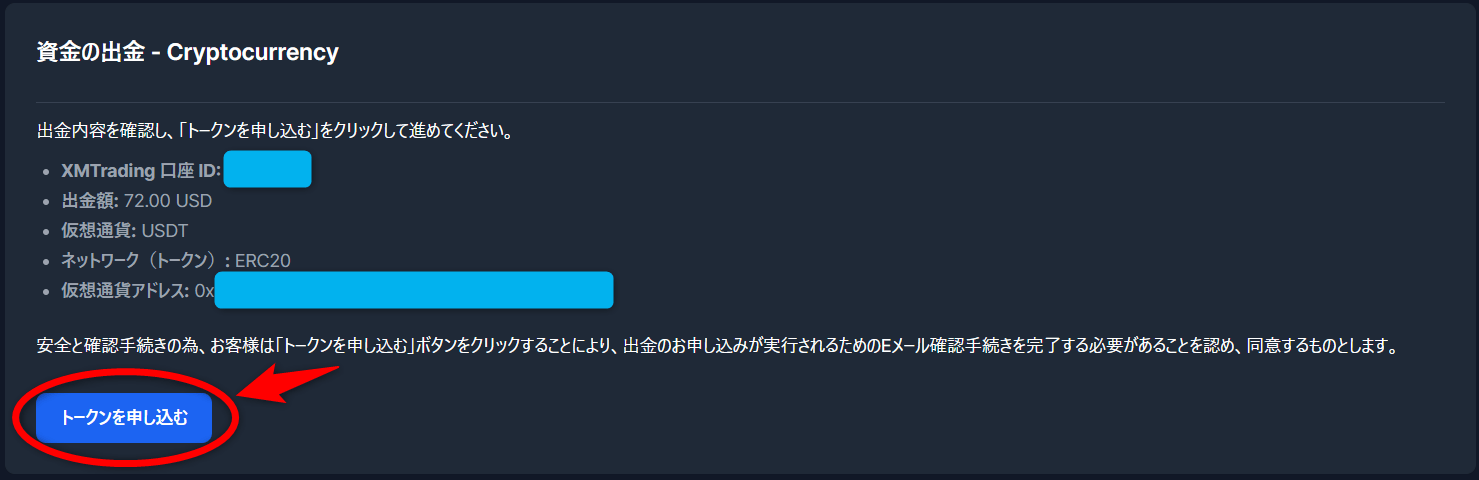This screenshot has height=480, width=1479.
Task: Click the 72.00 USD withdrawal amount
Action: pyautogui.click(x=168, y=201)
